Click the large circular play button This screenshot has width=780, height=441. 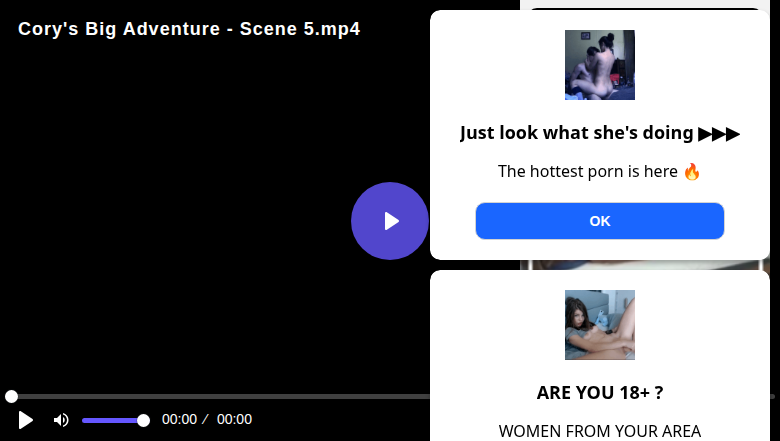click(390, 221)
